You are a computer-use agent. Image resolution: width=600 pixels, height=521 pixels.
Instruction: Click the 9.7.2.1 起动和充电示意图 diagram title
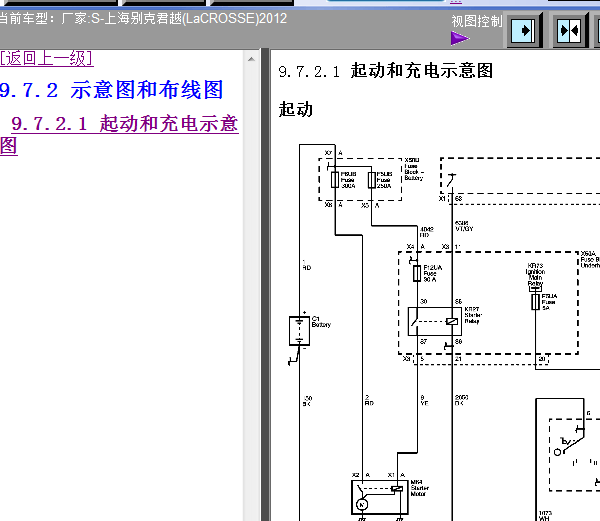pos(386,71)
